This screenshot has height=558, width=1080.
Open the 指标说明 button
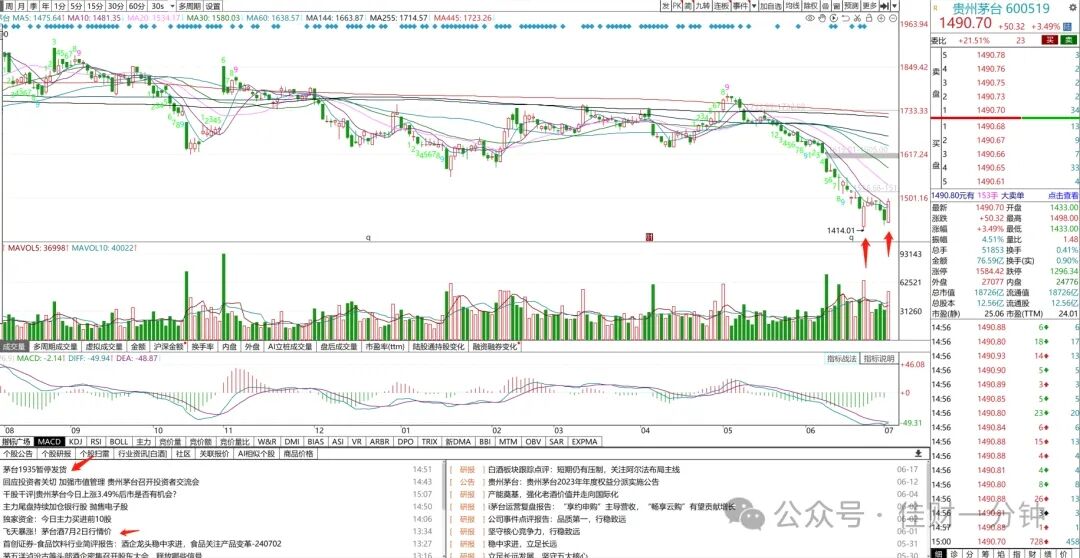[x=879, y=359]
